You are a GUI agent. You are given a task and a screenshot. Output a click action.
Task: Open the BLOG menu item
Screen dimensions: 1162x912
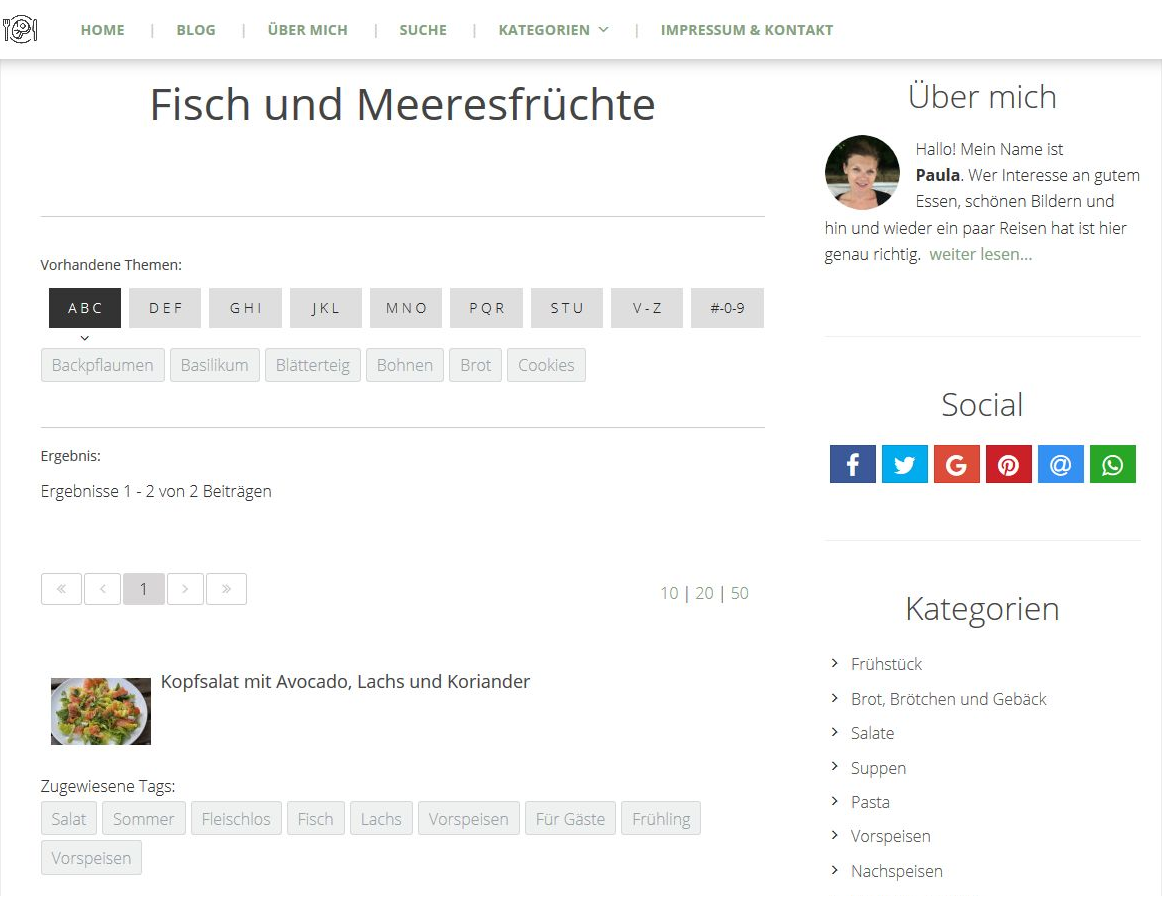click(196, 30)
